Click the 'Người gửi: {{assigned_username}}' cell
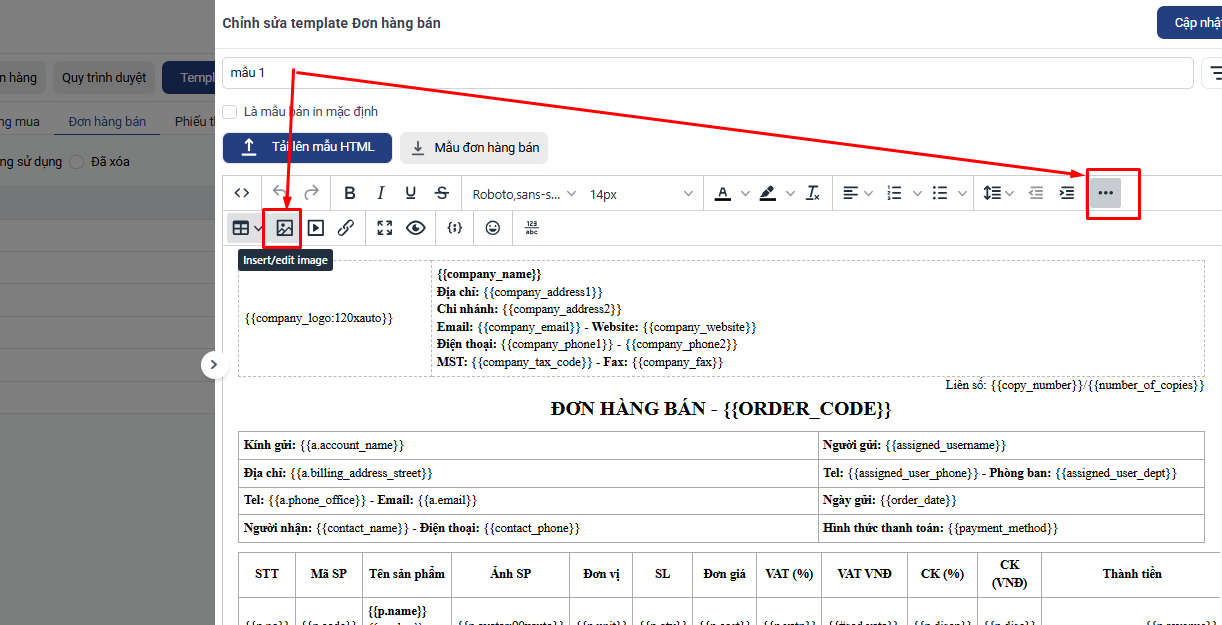 pyautogui.click(x=1011, y=445)
